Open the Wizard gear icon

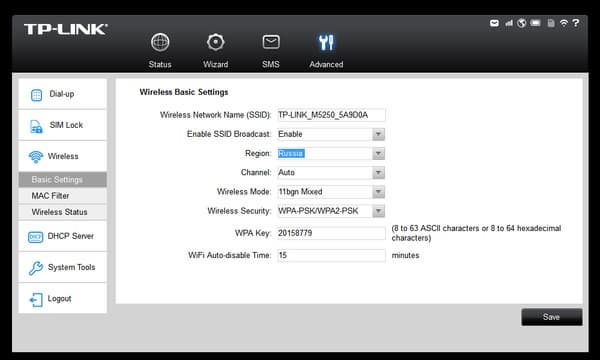coord(215,42)
